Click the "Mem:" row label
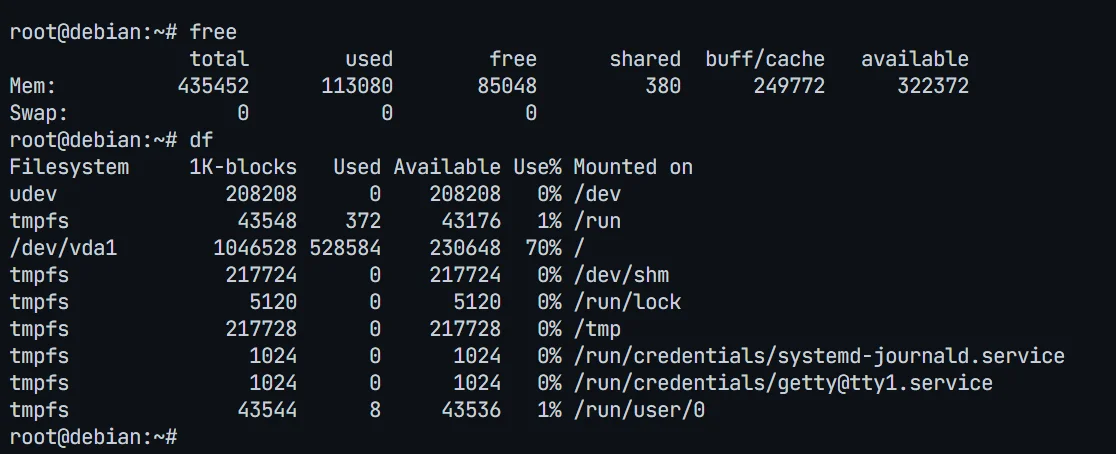 point(33,86)
